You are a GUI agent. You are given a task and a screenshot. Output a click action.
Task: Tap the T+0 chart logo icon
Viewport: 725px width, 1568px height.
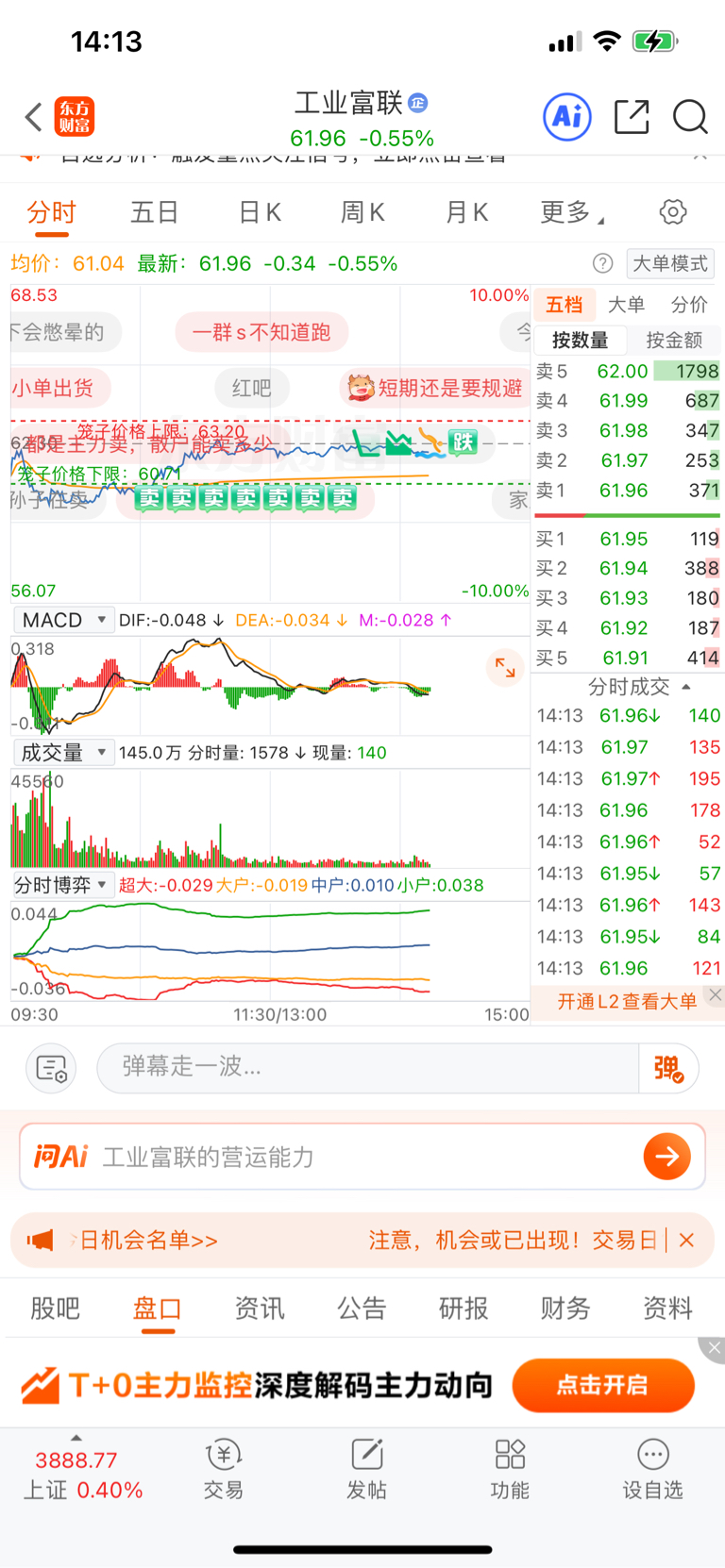41,1385
